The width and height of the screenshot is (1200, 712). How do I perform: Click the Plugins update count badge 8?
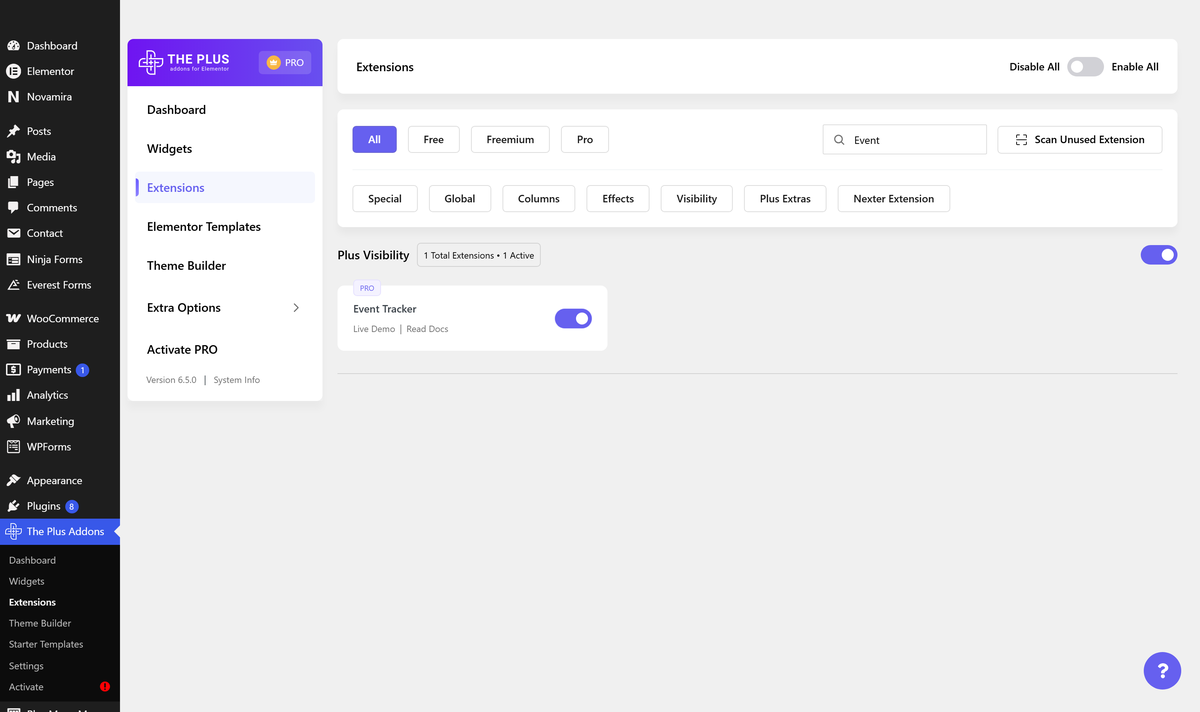(72, 506)
